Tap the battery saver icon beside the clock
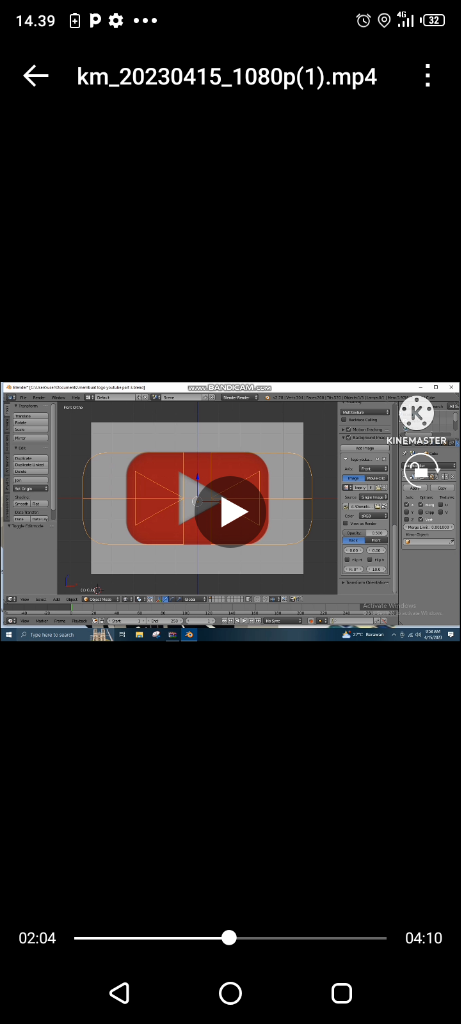The image size is (461, 1024). point(74,20)
